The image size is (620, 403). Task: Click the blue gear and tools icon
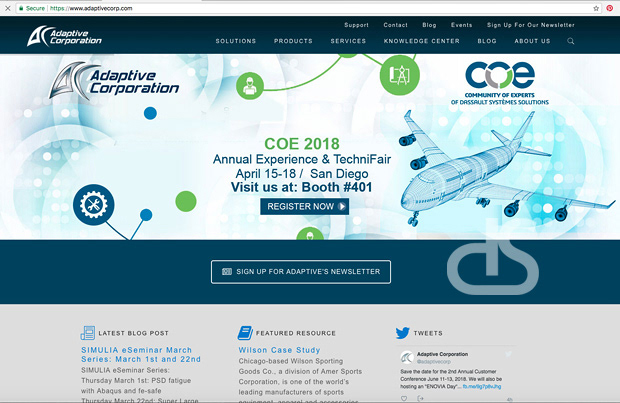(x=94, y=204)
